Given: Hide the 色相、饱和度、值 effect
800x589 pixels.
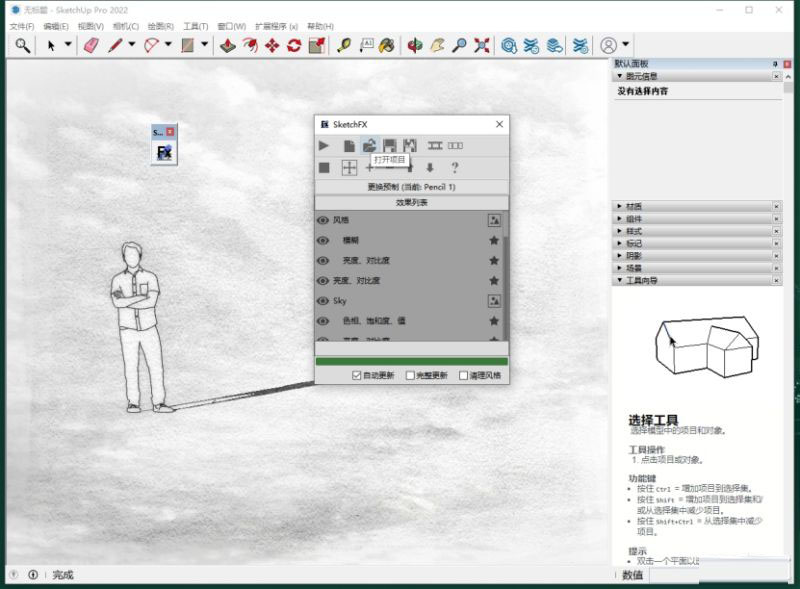Looking at the screenshot, I should (322, 321).
